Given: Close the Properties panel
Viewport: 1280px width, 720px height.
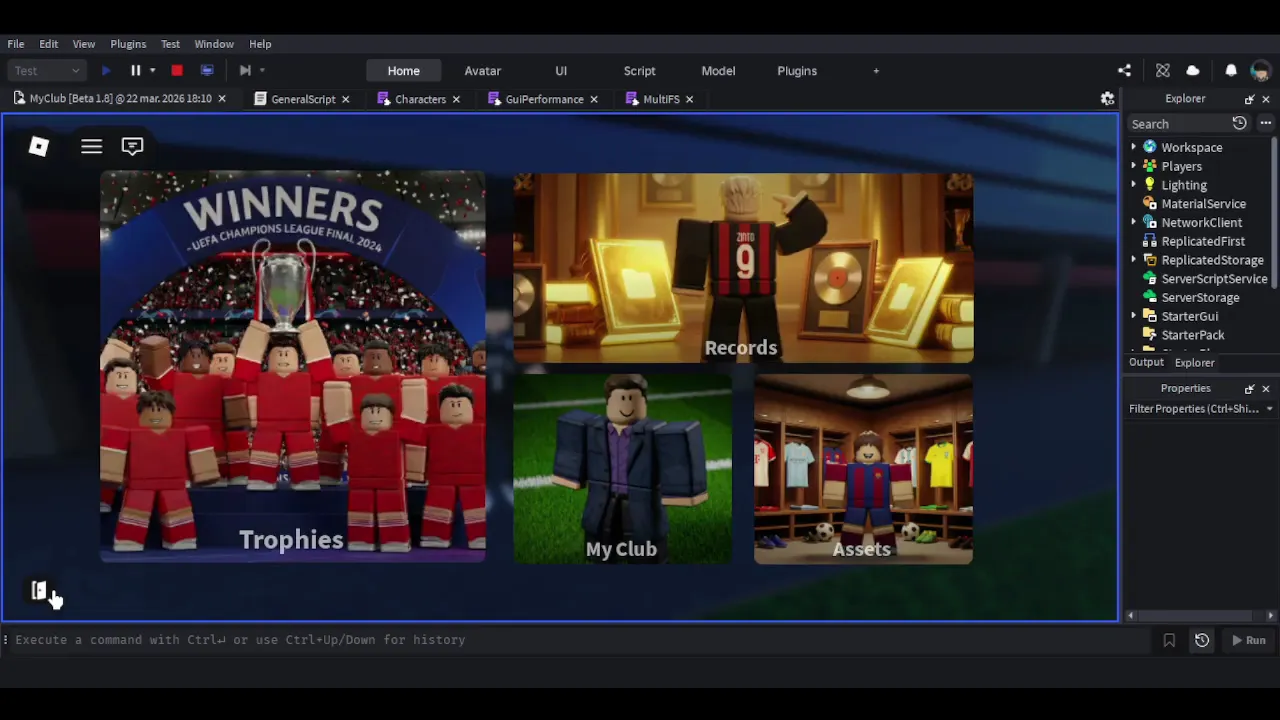Looking at the screenshot, I should (1266, 388).
